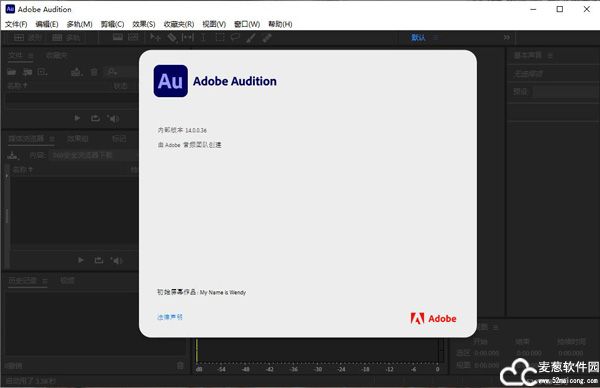This screenshot has width=600, height=388.
Task: Click the 内部版本 14.0.0.36 text
Action: (182, 130)
